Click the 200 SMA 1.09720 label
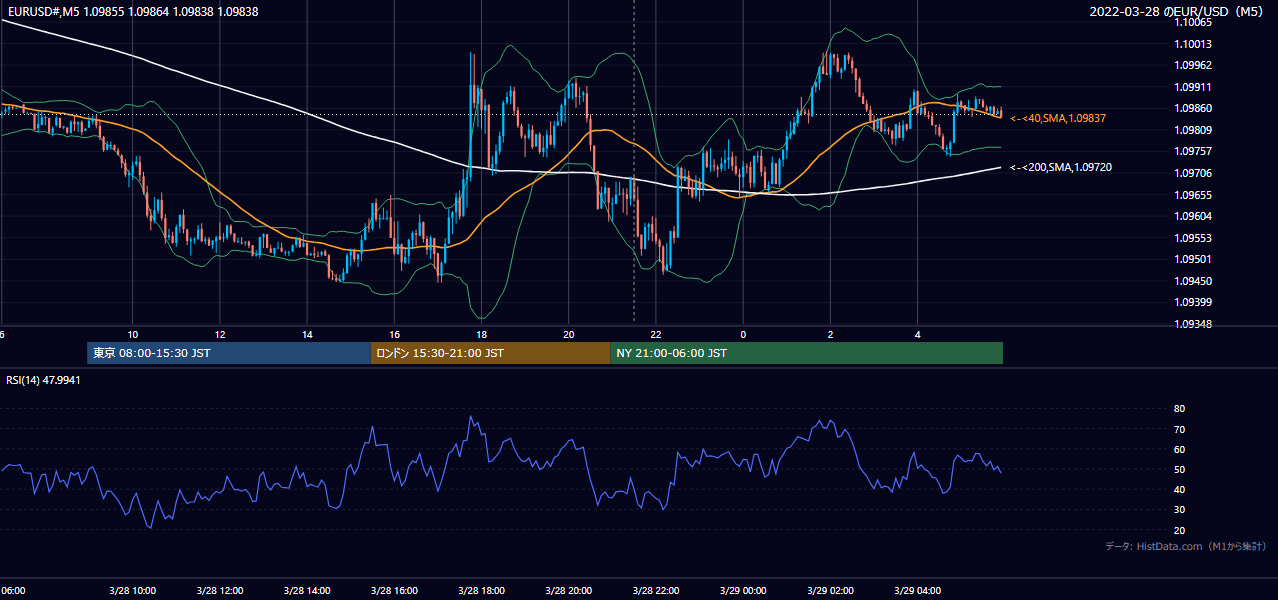This screenshot has width=1278, height=600. coord(1061,167)
